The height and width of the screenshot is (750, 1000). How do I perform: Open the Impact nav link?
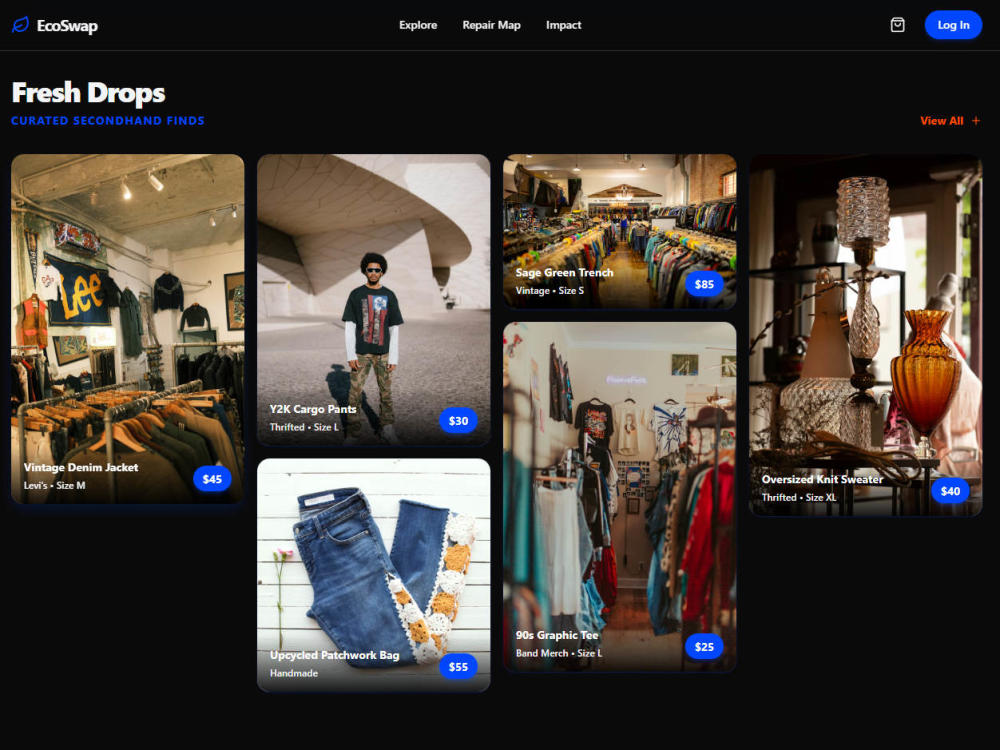coord(563,25)
